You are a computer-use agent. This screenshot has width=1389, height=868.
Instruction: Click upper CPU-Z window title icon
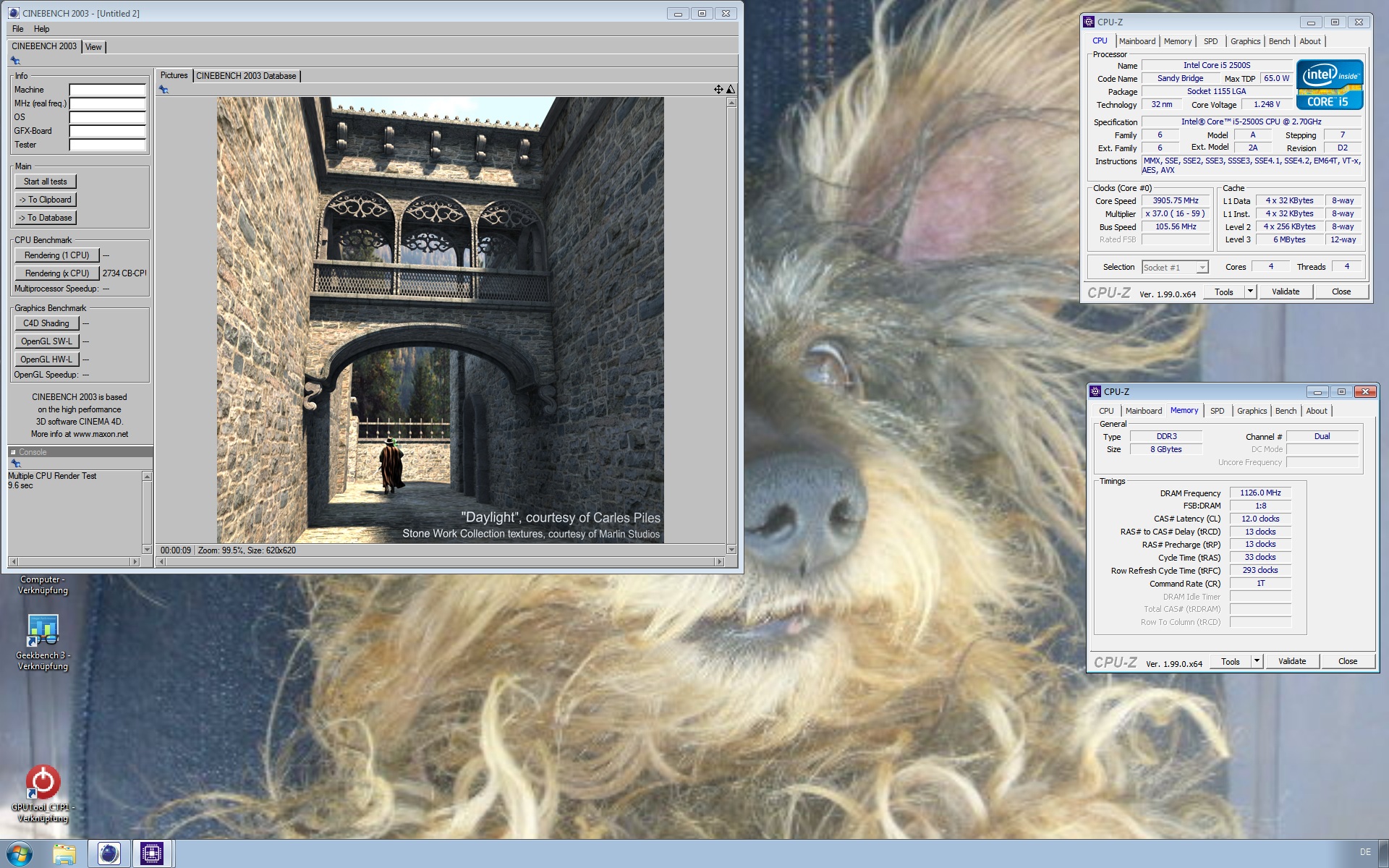pos(1089,22)
